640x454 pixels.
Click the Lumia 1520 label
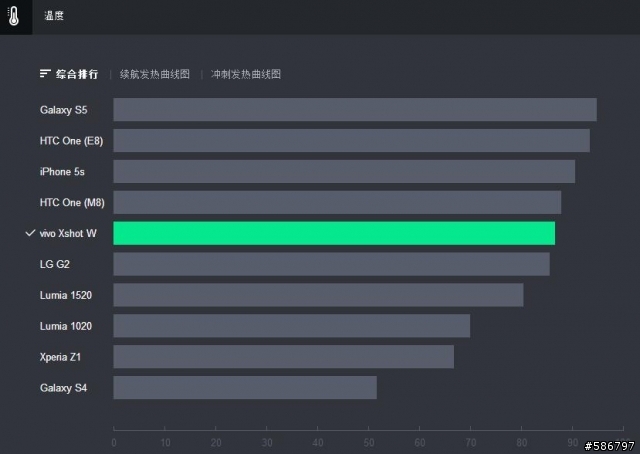pos(66,295)
